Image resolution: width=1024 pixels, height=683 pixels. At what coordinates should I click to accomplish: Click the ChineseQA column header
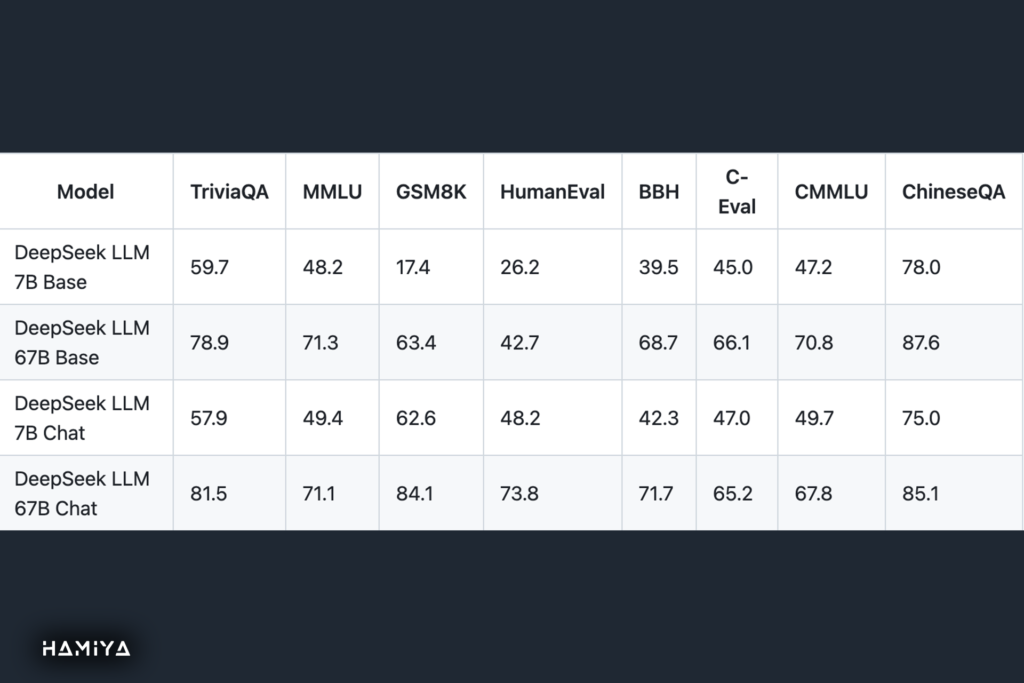[x=953, y=192]
